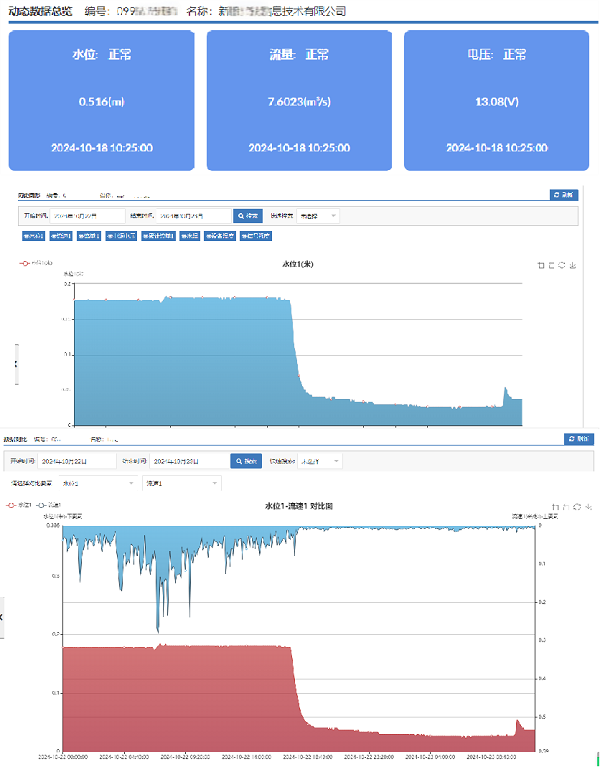Select the first blue quick-filter tag under the upper query bar
This screenshot has height=767, width=600.
pos(32,236)
